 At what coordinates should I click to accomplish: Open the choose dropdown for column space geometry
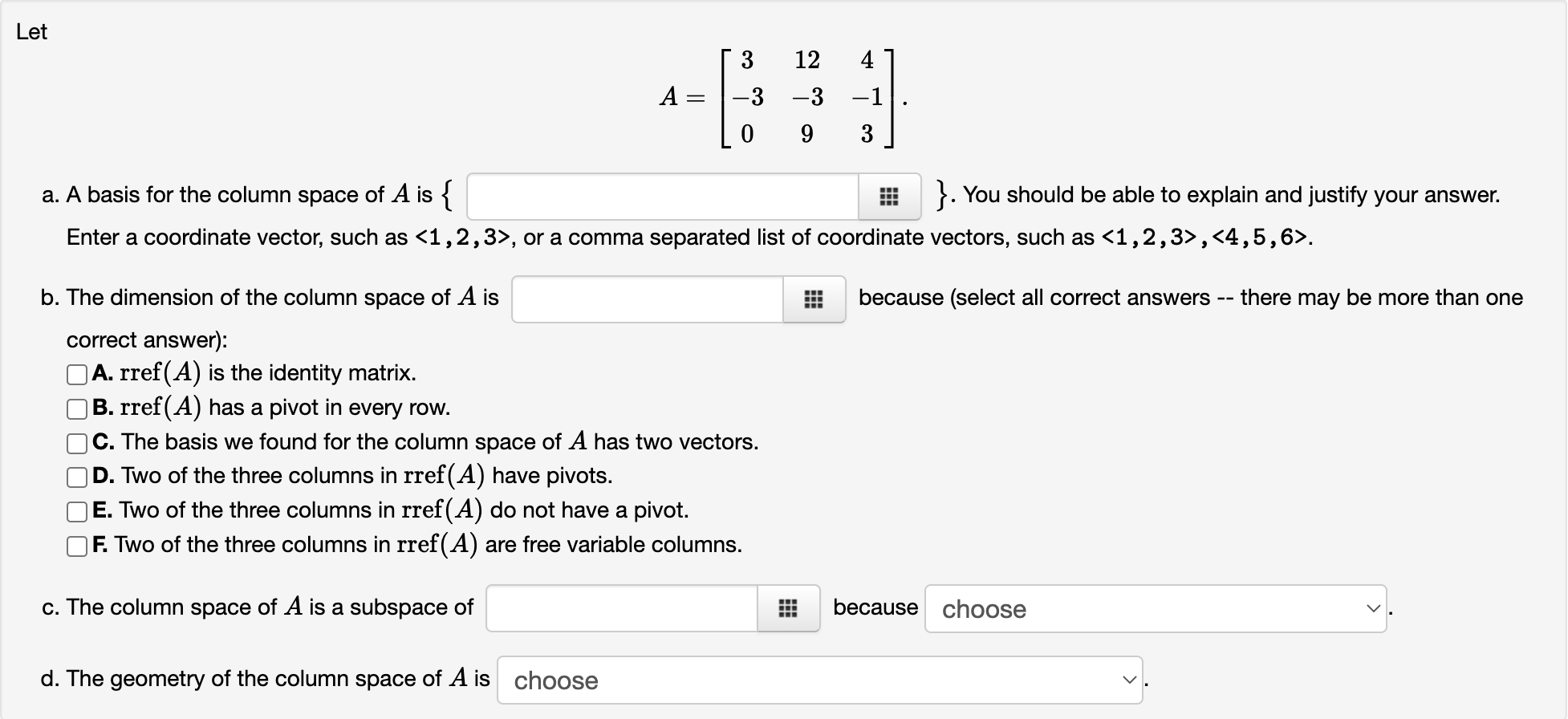(x=819, y=680)
